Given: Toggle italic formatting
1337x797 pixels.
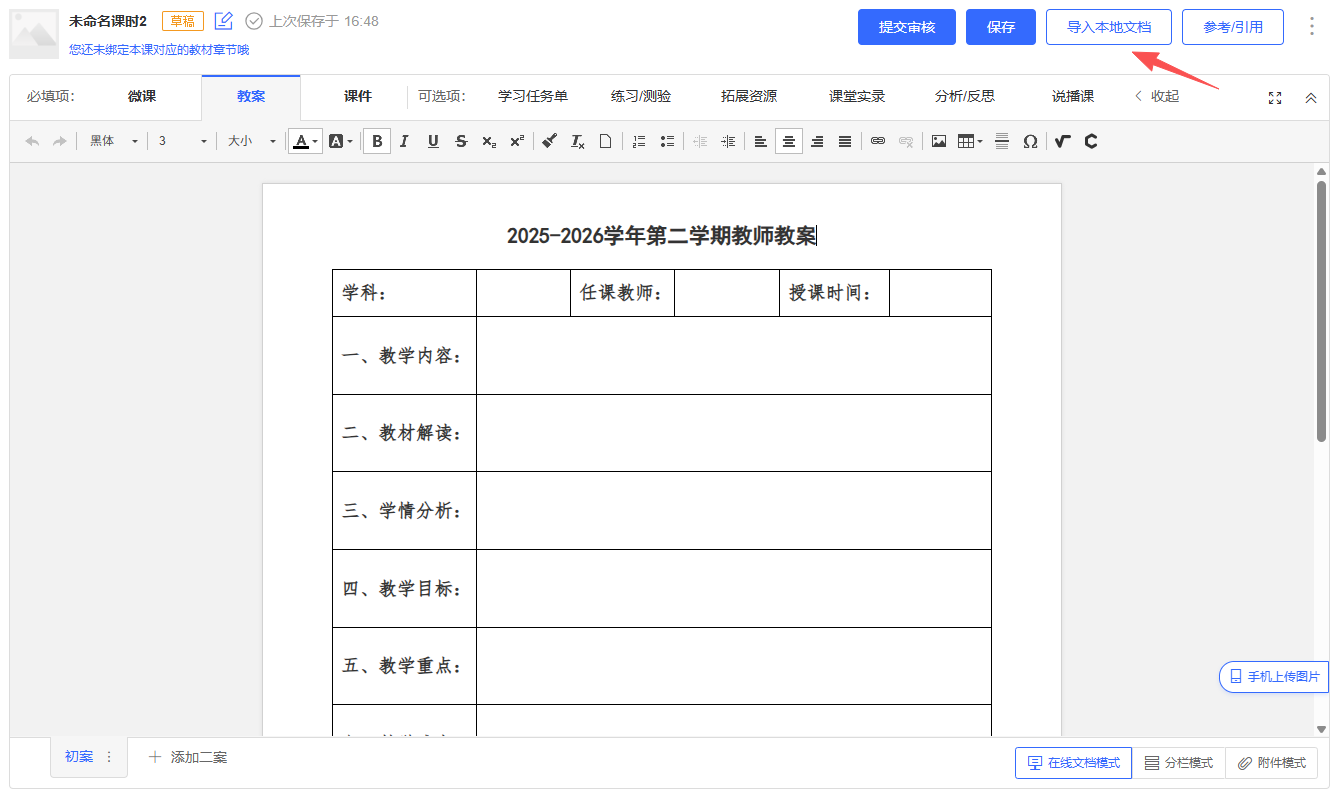Looking at the screenshot, I should coord(404,142).
